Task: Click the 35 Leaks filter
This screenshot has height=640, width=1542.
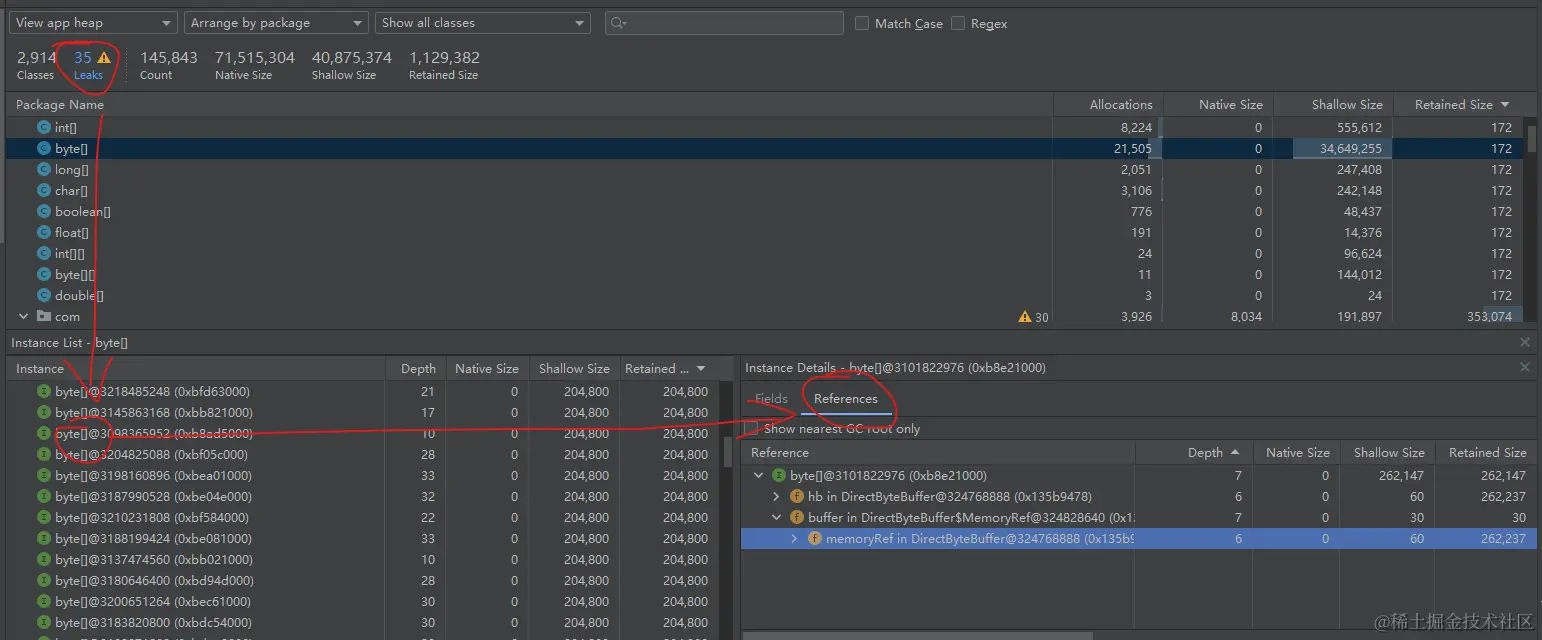Action: coord(88,65)
